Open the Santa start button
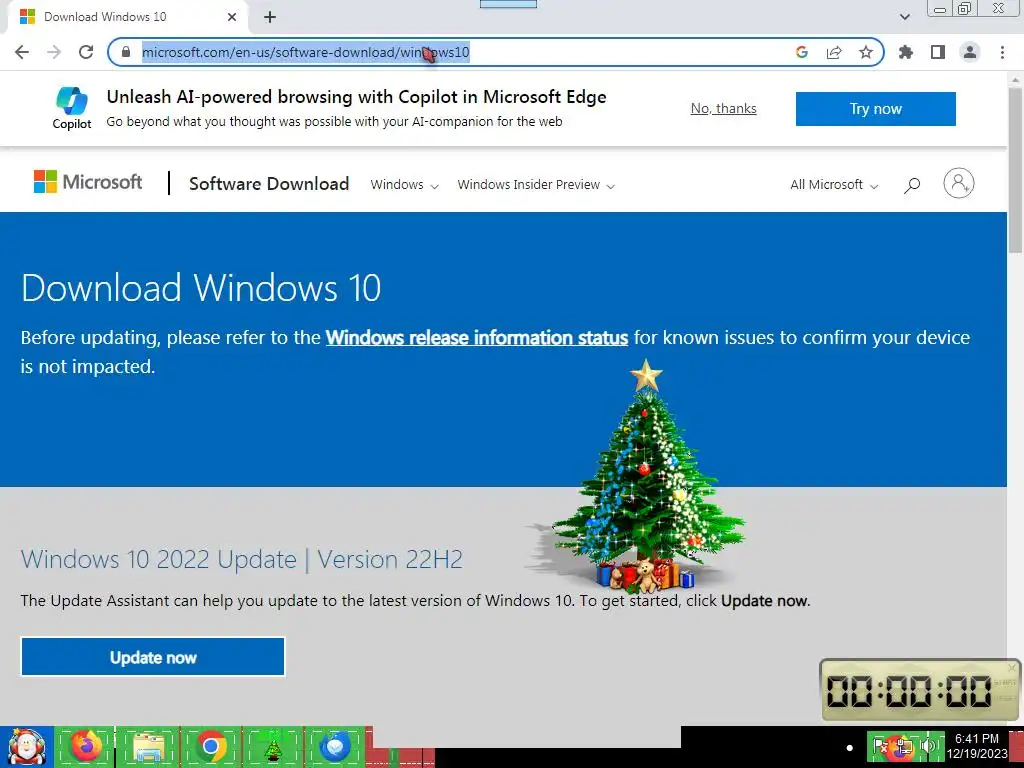The height and width of the screenshot is (768, 1024). pyautogui.click(x=27, y=746)
